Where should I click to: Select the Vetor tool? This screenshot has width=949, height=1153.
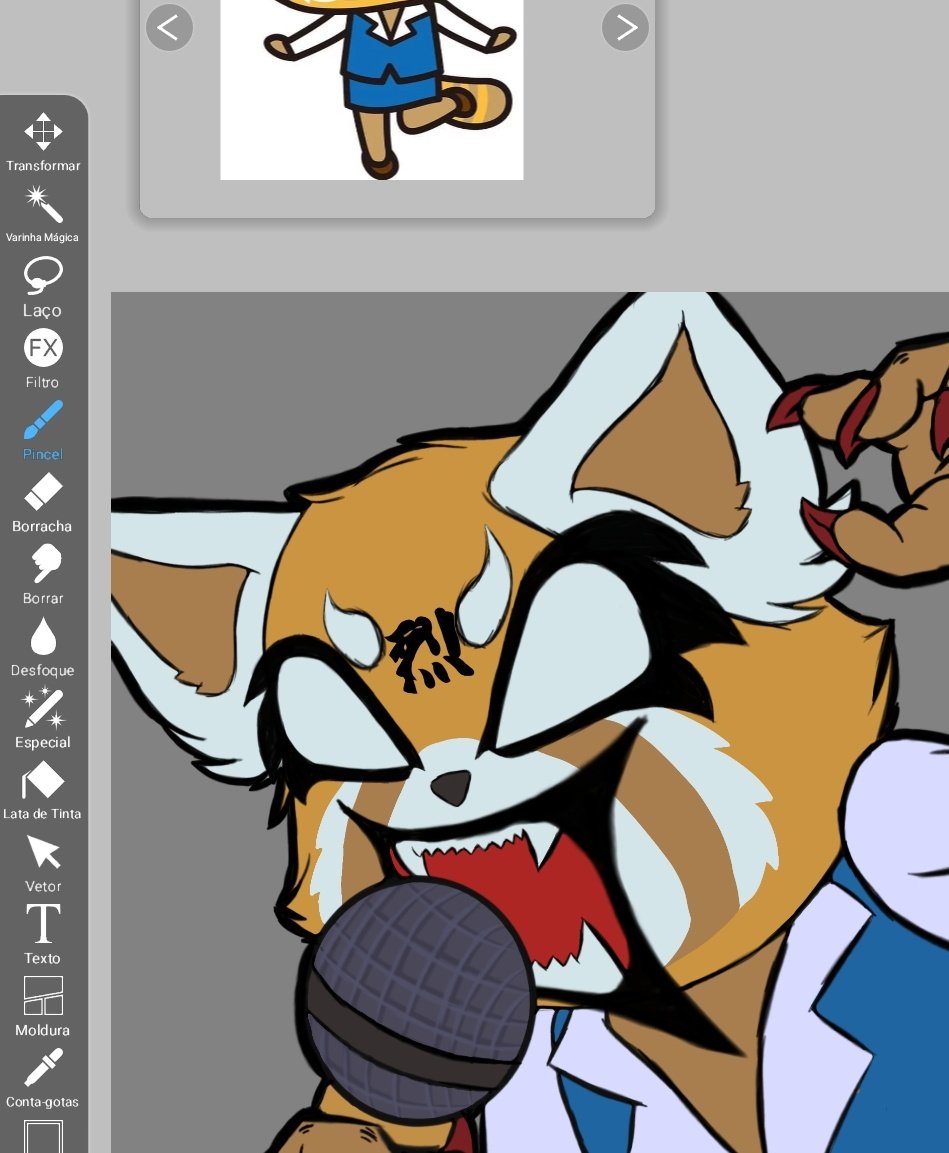43,863
